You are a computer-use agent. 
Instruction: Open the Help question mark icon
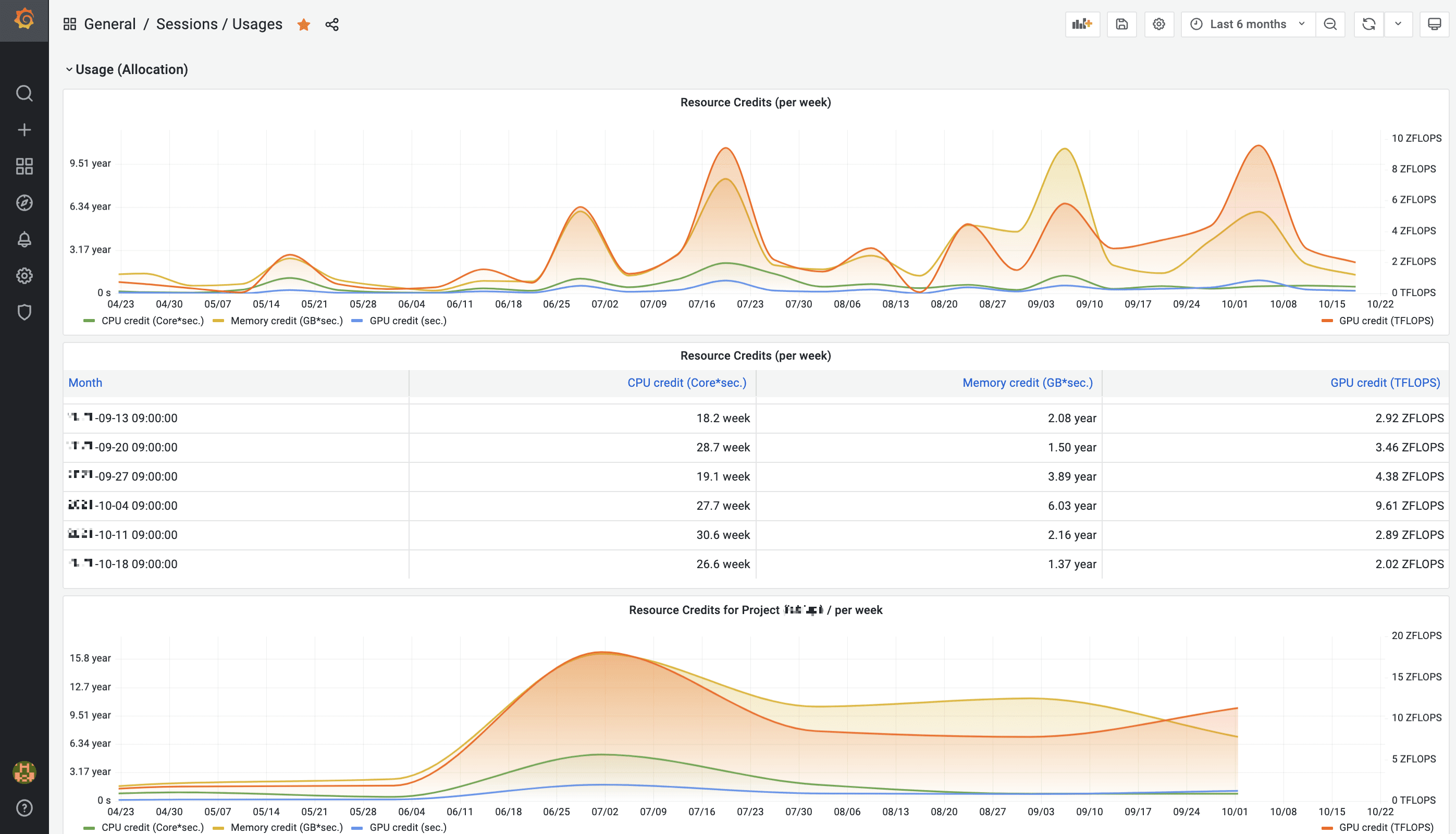(24, 808)
